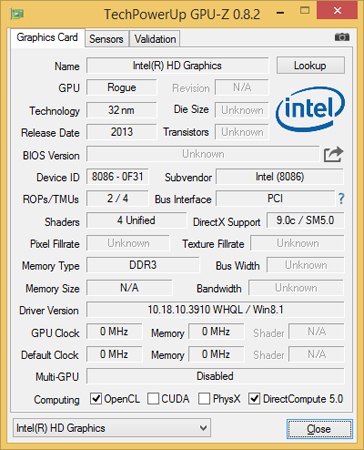Click the GPU Clock row Memory 0 MHz field
This screenshot has height=450, width=364.
tap(216, 332)
